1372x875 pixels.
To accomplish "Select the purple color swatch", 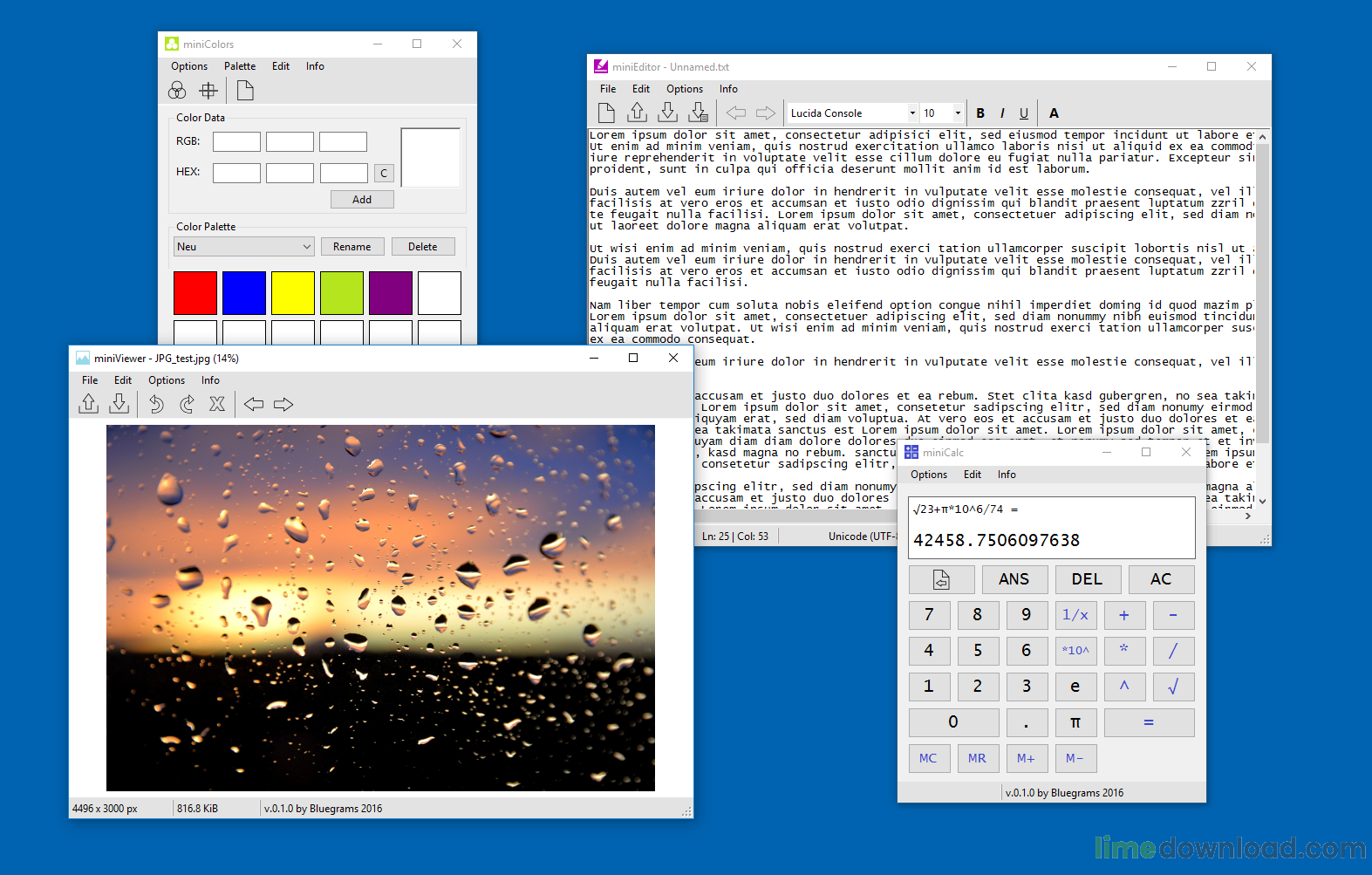I will tap(391, 293).
